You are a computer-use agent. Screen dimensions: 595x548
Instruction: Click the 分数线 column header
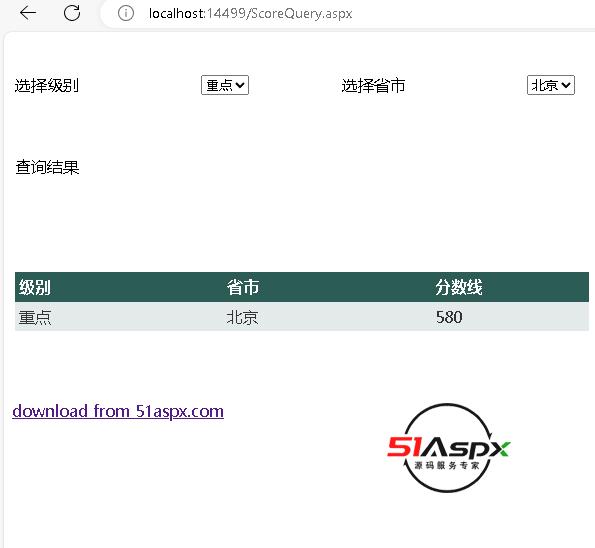459,287
